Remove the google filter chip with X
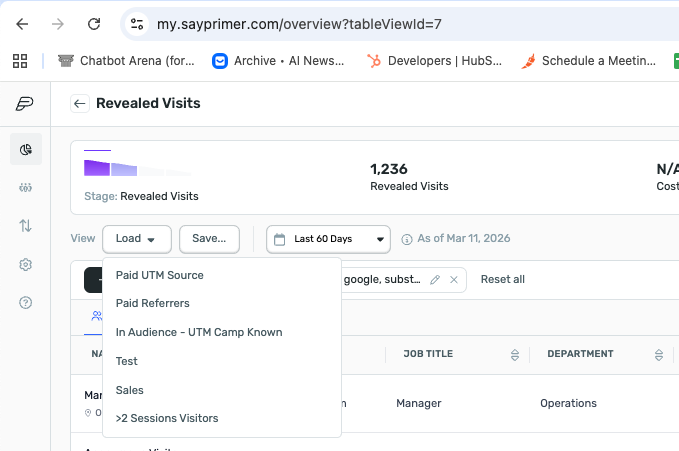The height and width of the screenshot is (451, 679). 454,280
